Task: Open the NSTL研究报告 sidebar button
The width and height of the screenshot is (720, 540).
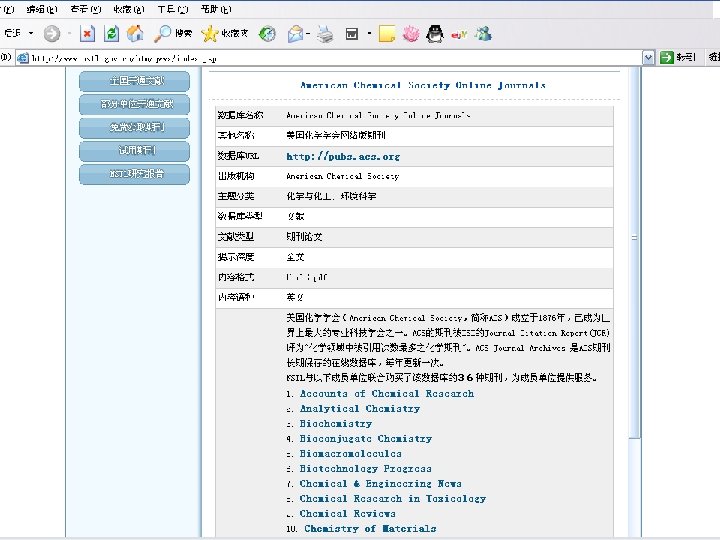Action: tap(135, 174)
